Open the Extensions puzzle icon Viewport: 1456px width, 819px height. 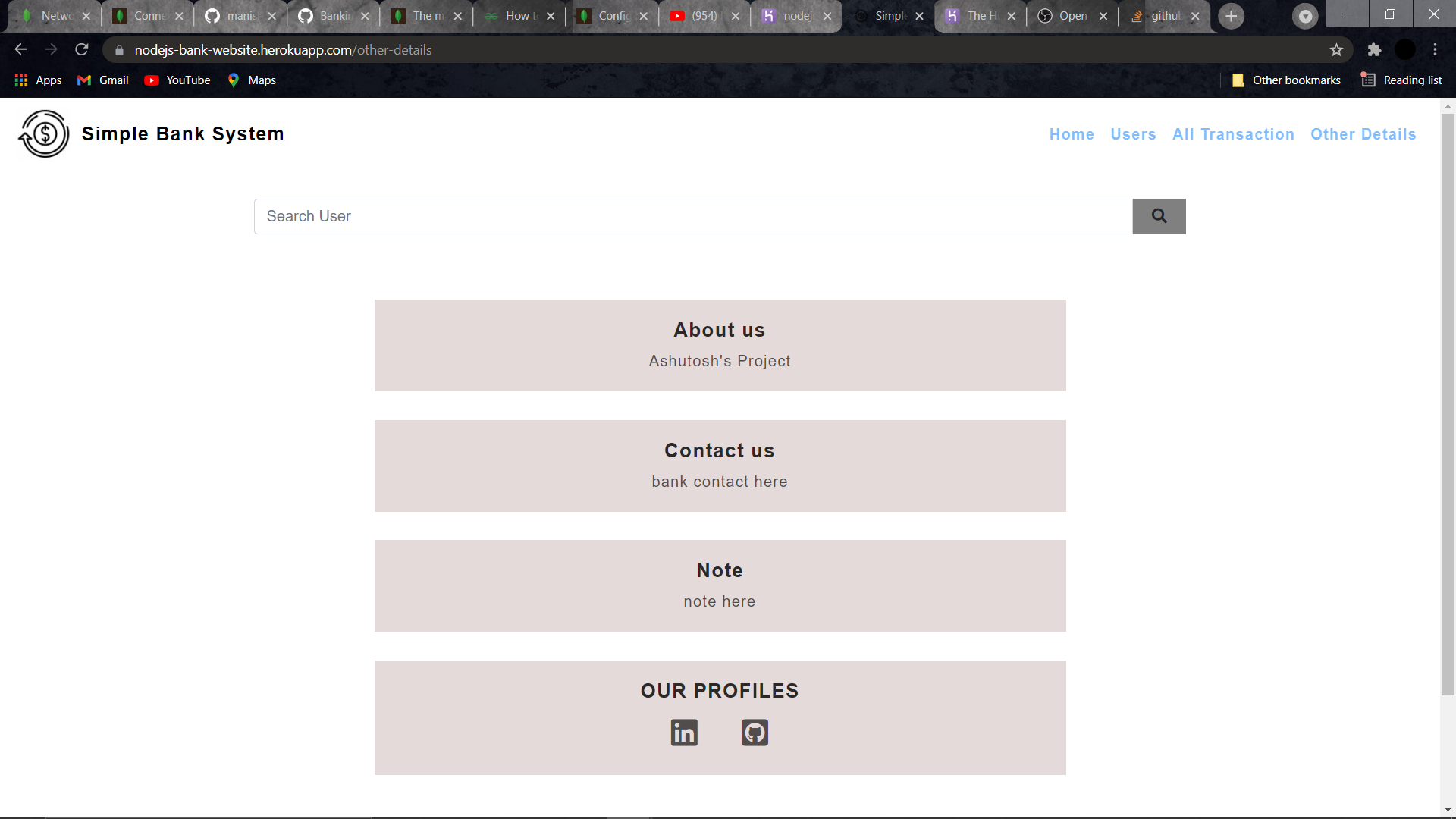tap(1374, 50)
